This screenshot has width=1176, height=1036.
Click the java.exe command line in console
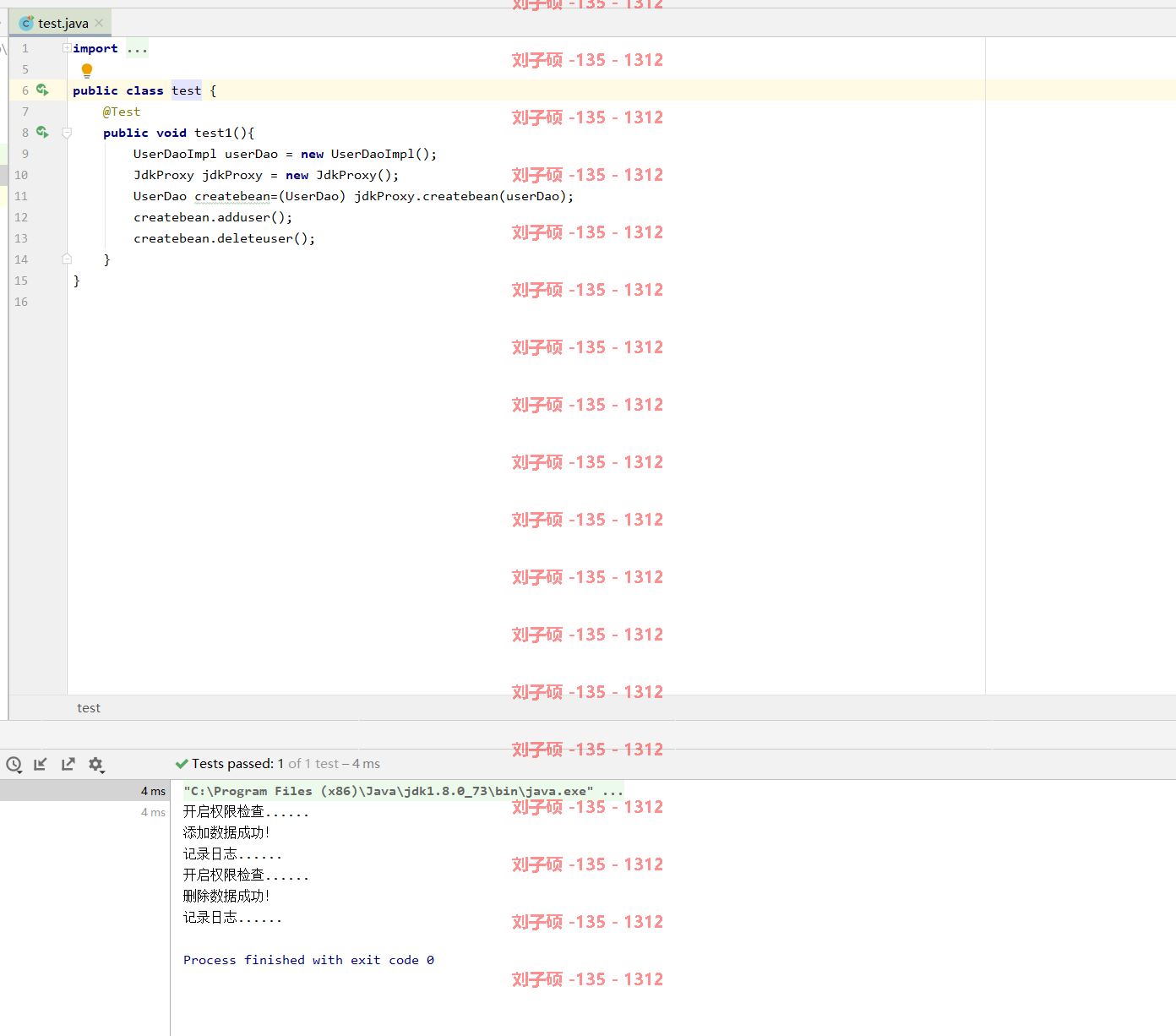pyautogui.click(x=403, y=791)
